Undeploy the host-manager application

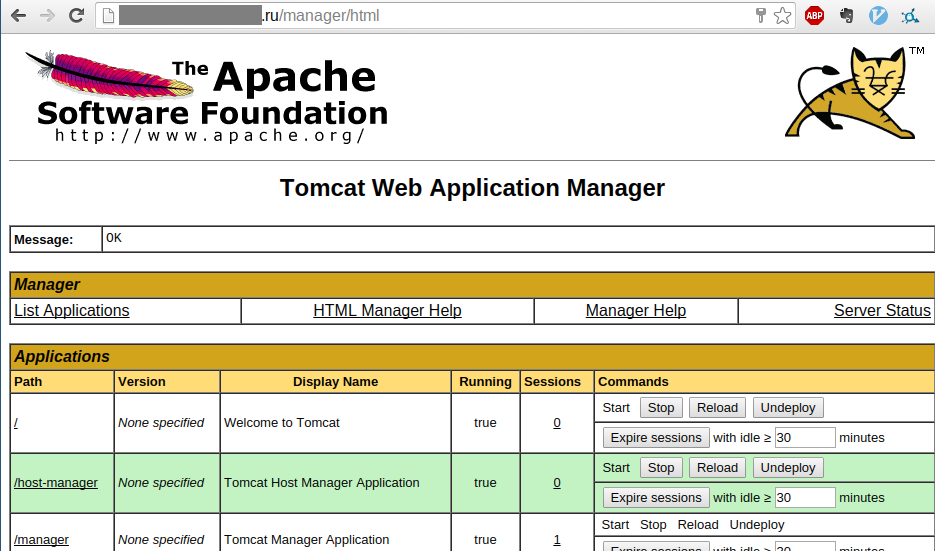788,468
